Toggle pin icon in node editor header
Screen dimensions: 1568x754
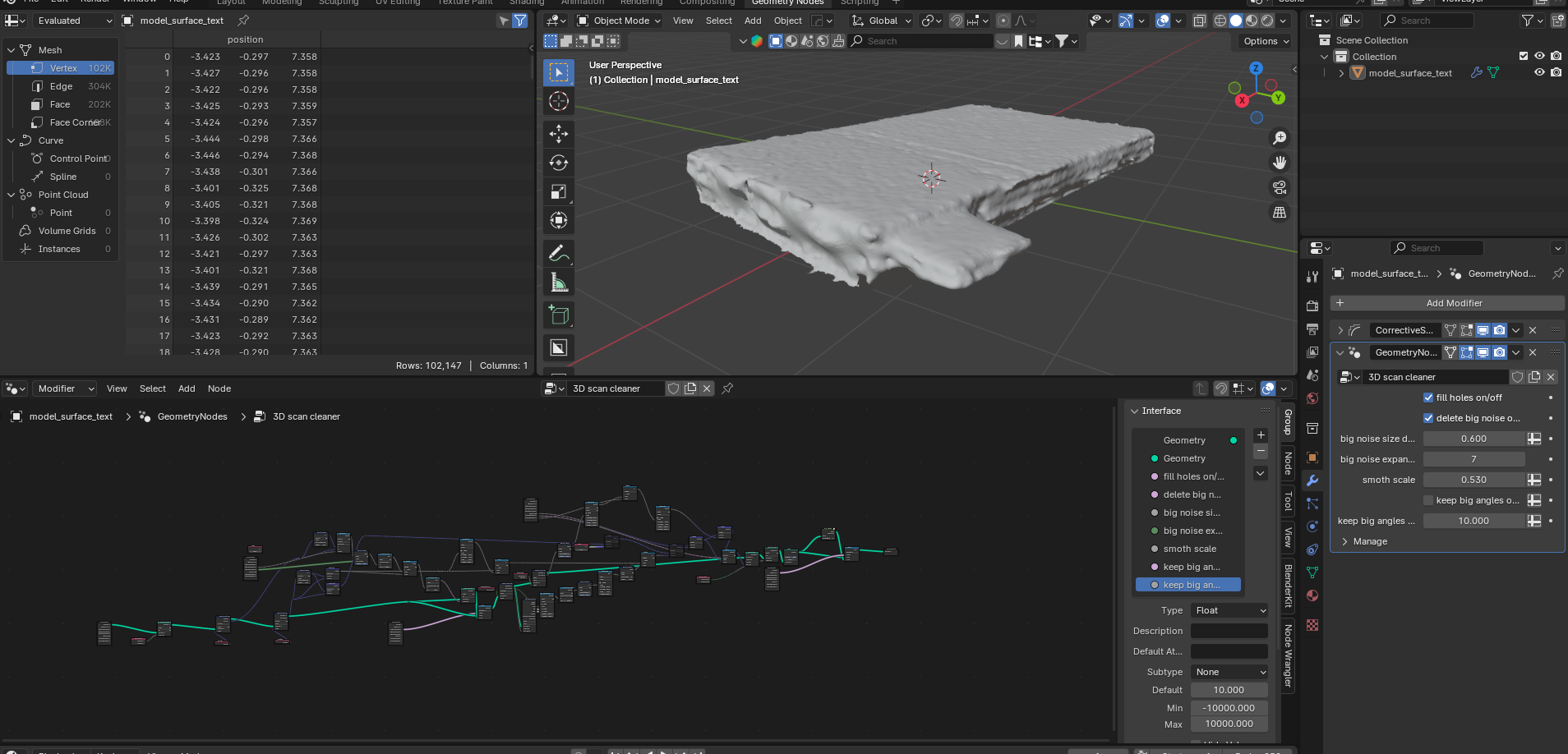[727, 388]
